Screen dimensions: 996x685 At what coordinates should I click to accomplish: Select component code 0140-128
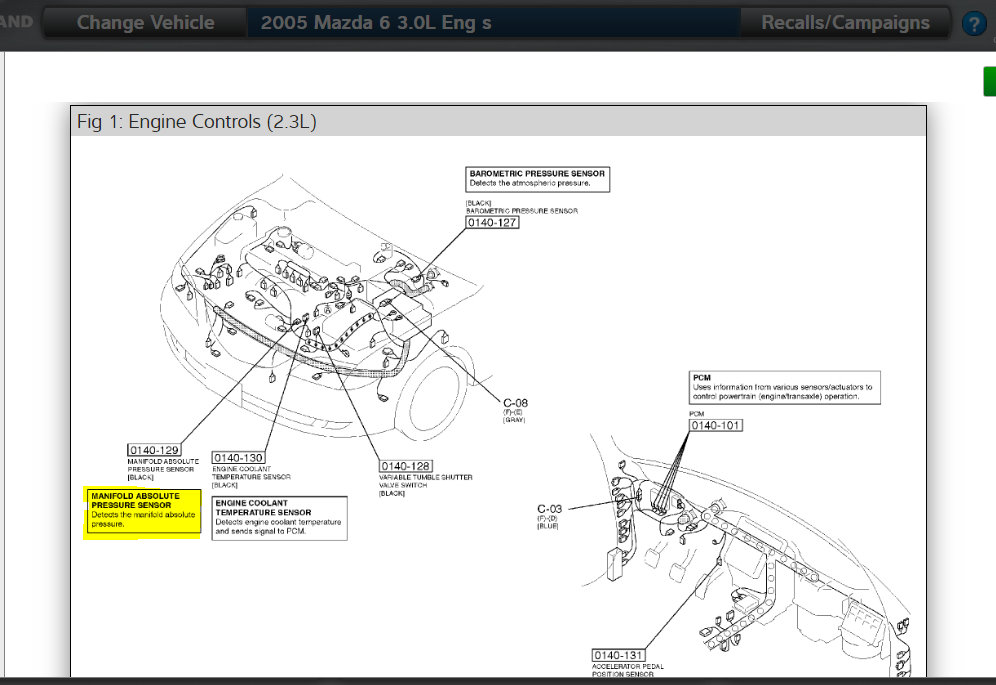click(x=406, y=466)
